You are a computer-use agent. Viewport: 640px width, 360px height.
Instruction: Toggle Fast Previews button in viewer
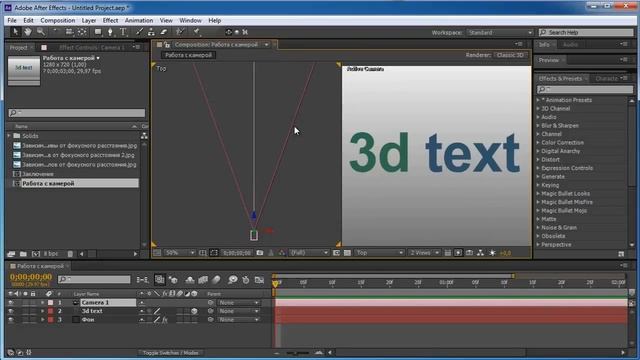[x=458, y=253]
